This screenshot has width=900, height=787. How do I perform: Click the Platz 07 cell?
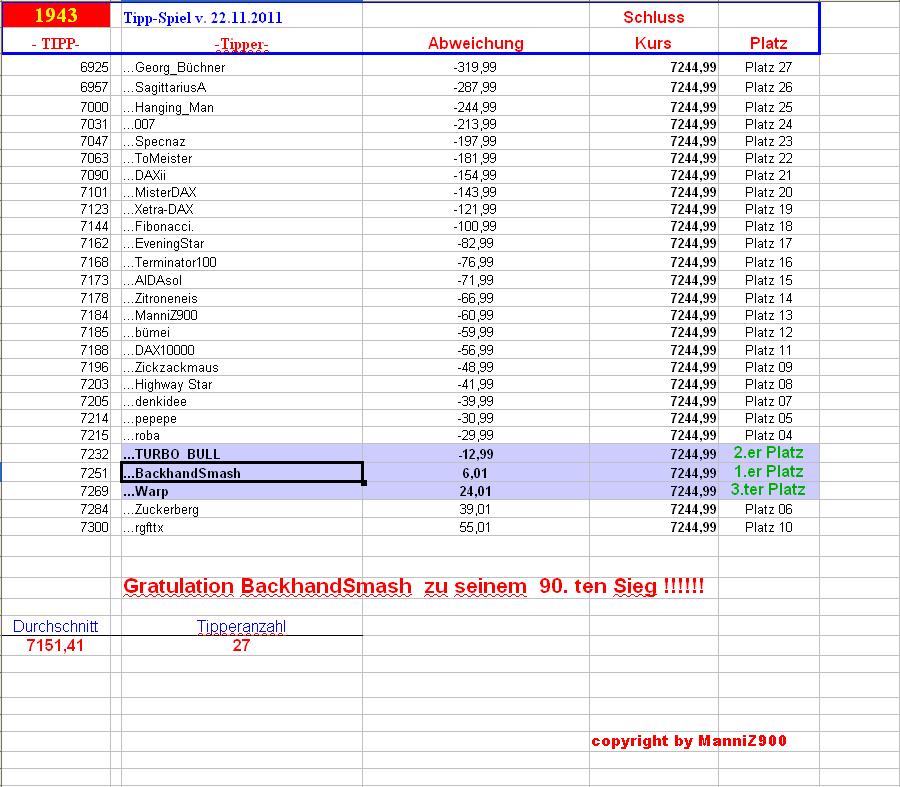click(769, 402)
